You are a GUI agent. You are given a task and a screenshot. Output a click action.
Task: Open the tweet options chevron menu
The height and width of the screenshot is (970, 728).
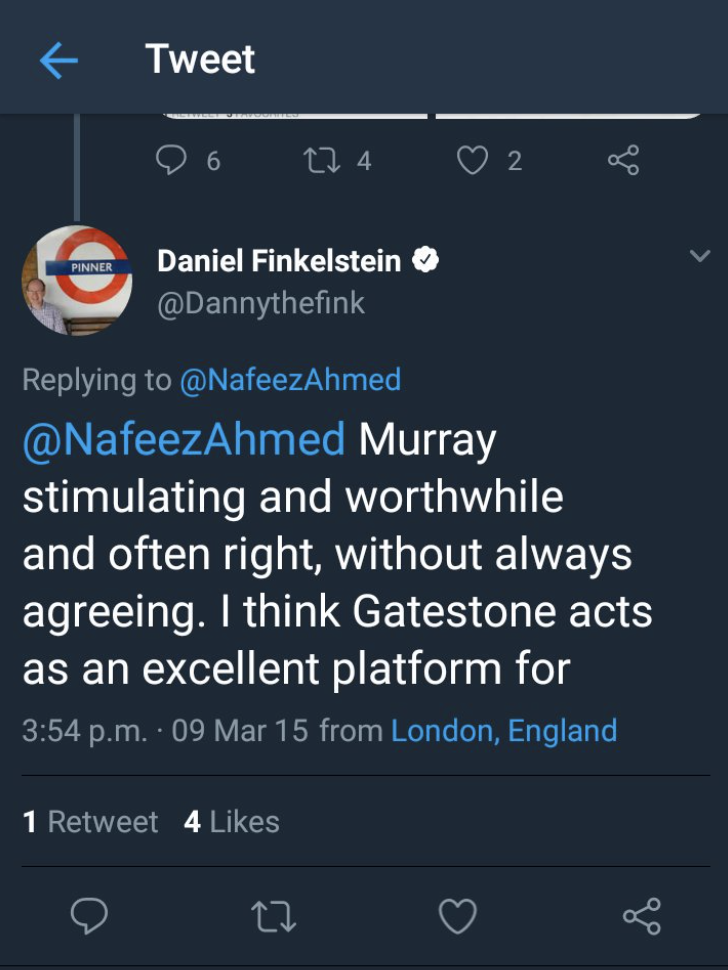700,257
